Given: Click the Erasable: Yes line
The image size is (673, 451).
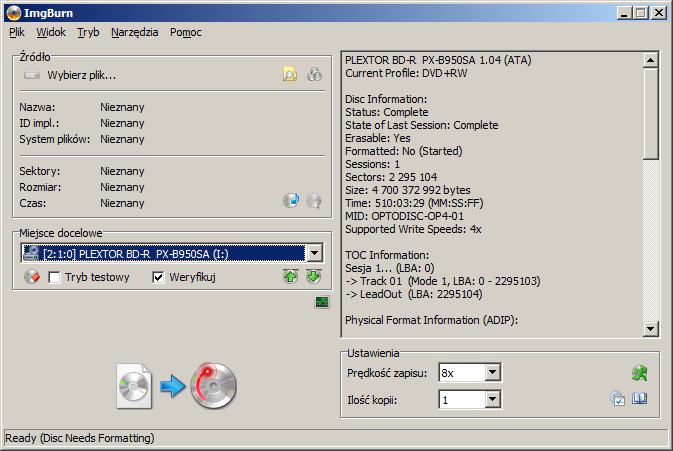Looking at the screenshot, I should pyautogui.click(x=378, y=138).
